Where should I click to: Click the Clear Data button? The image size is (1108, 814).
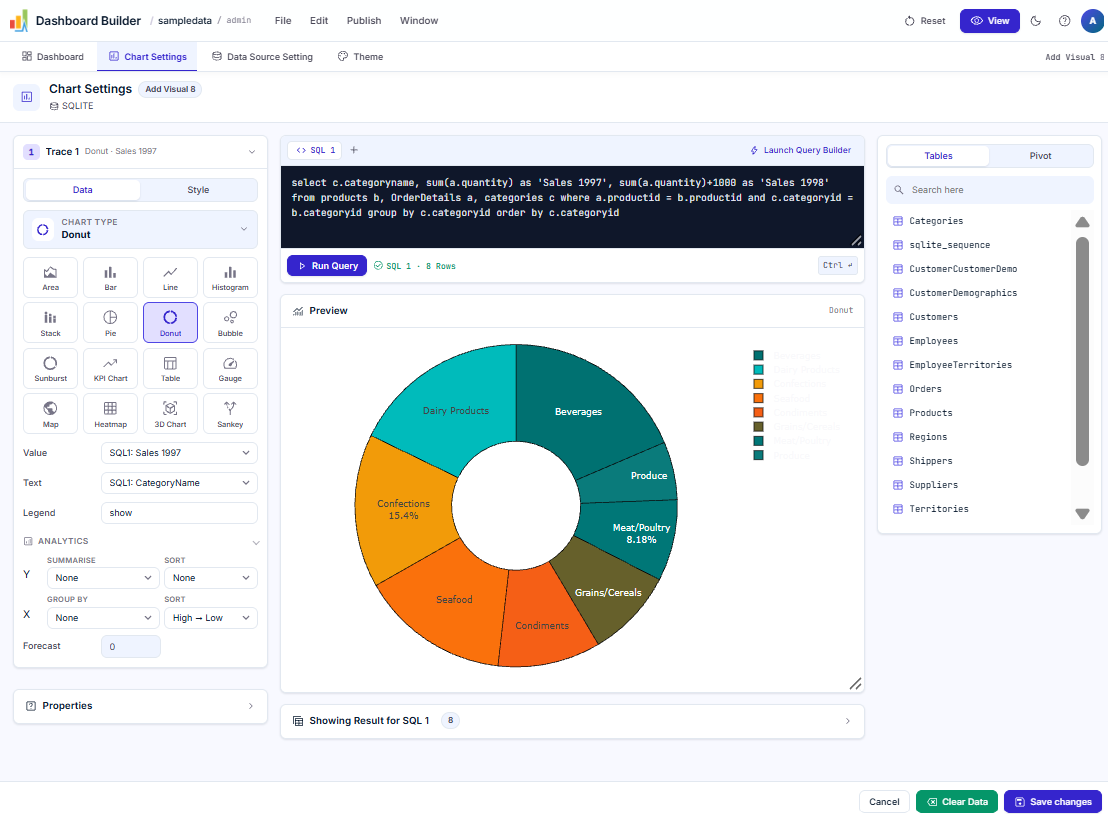[x=957, y=801]
